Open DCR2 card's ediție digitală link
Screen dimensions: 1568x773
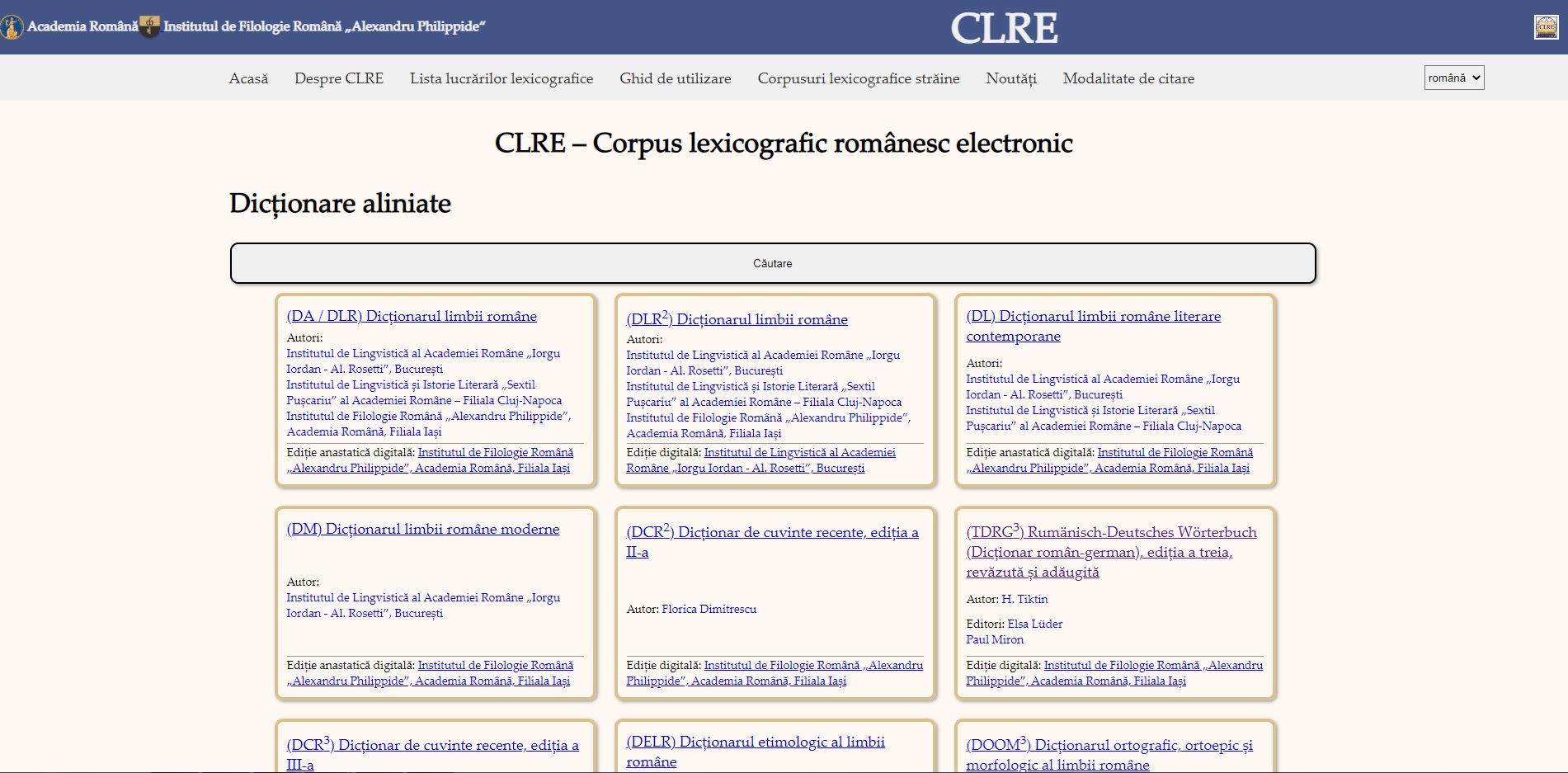point(775,673)
